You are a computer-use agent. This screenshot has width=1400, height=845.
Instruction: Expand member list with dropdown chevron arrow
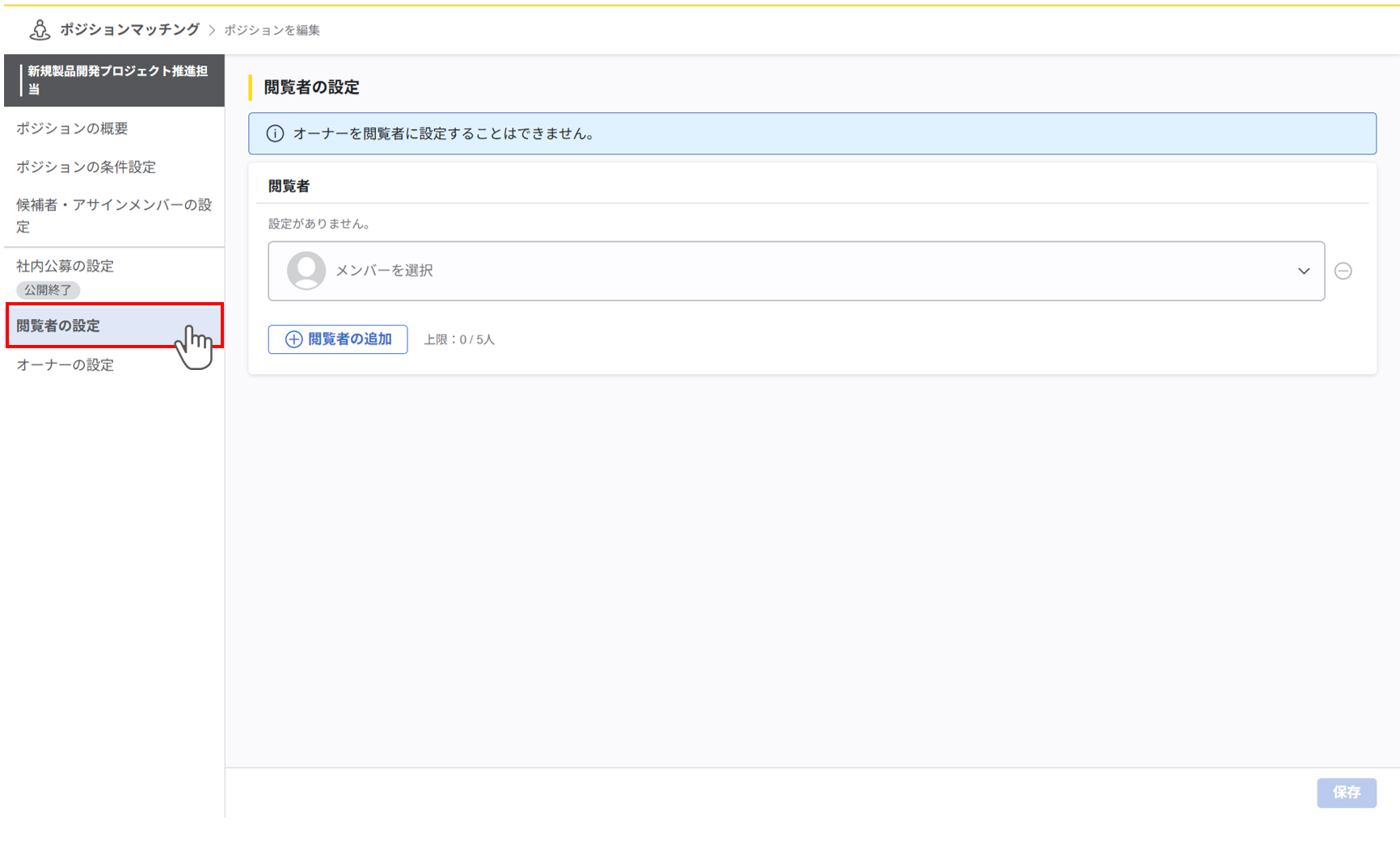click(1303, 271)
